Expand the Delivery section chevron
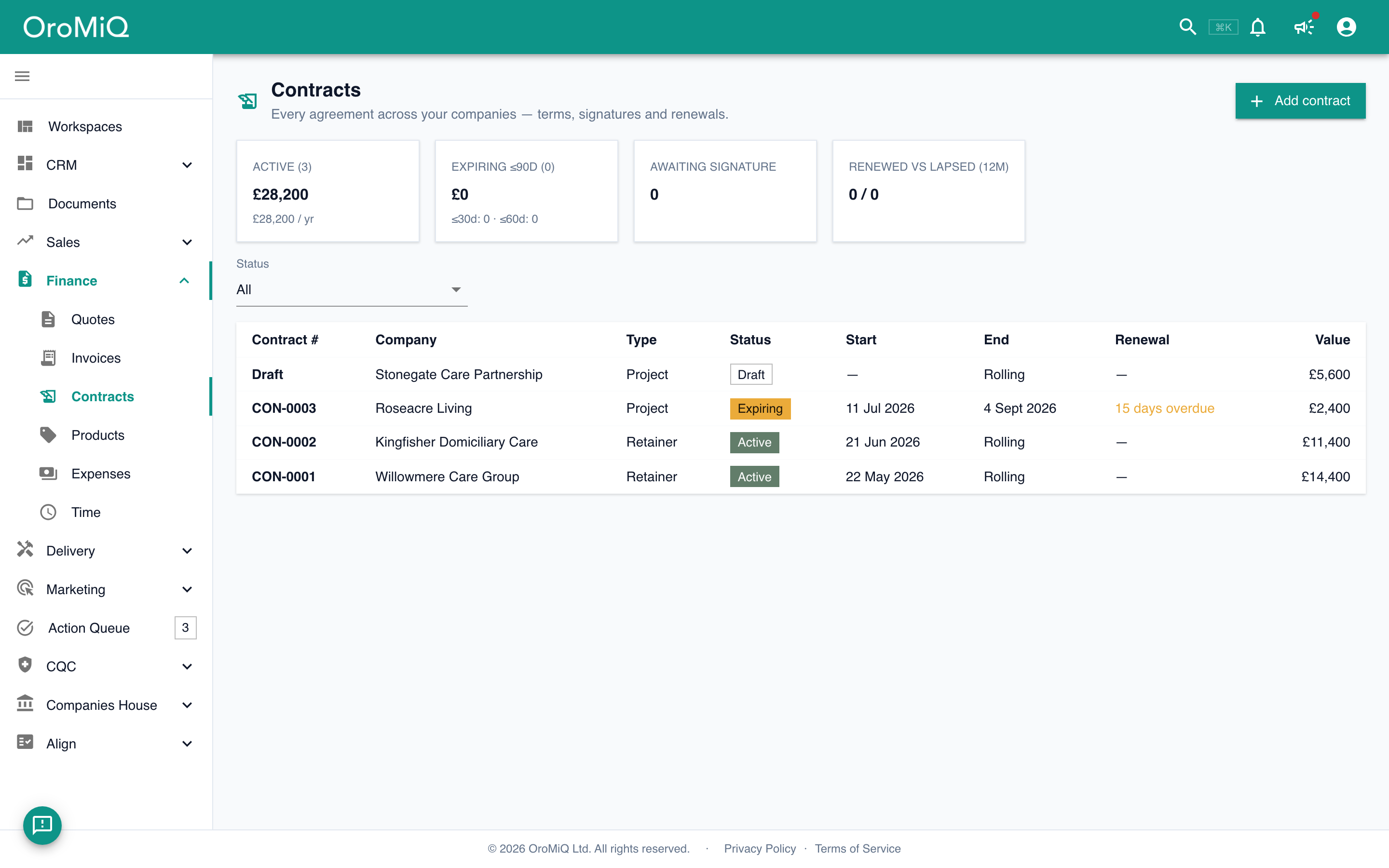Screen dimensions: 1389x868 187,551
